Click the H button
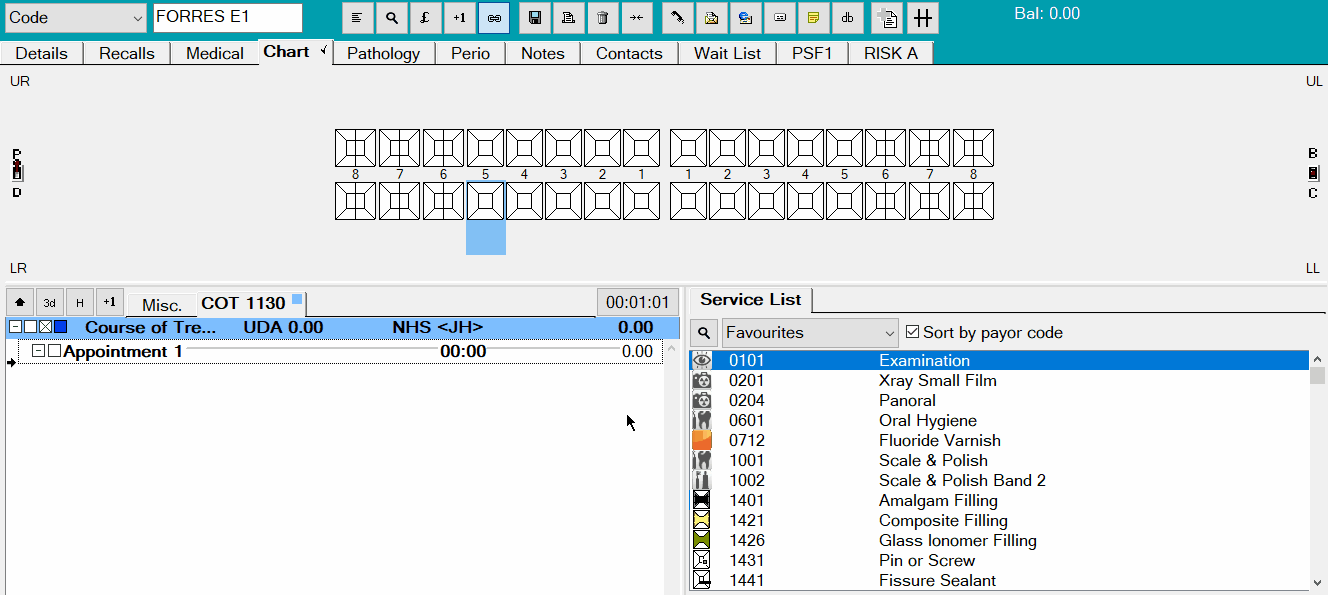1328x595 pixels. click(80, 302)
